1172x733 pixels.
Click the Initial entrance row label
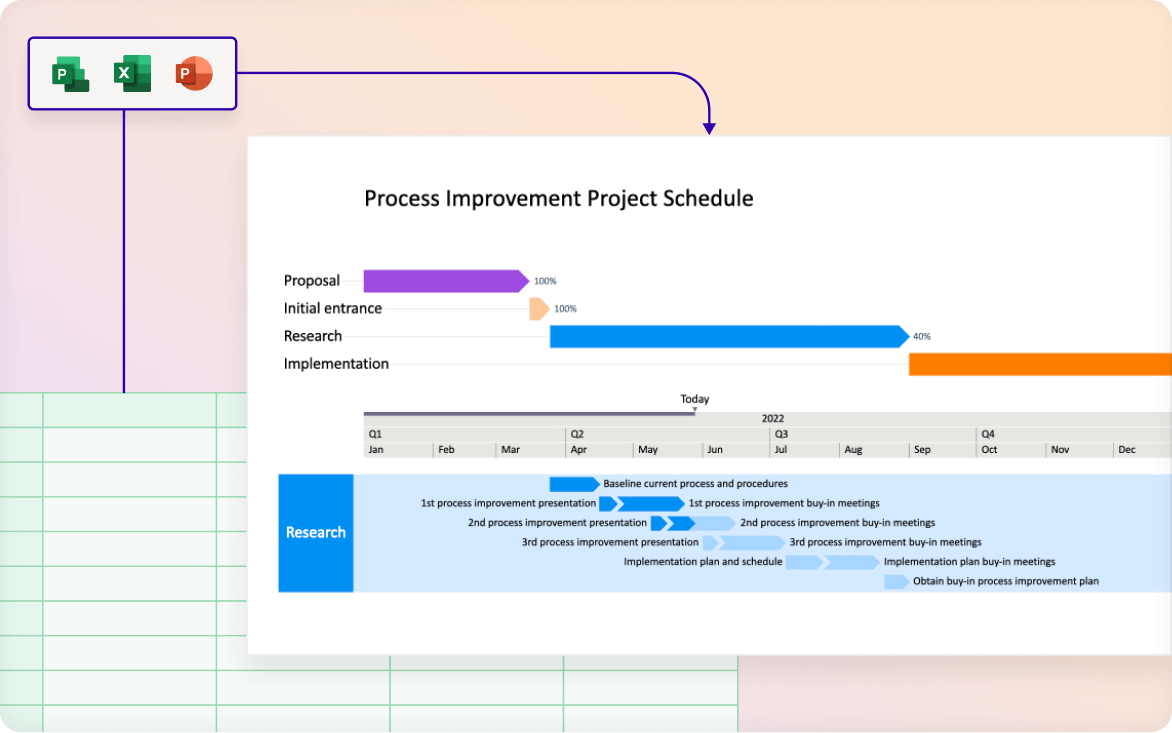pyautogui.click(x=333, y=309)
